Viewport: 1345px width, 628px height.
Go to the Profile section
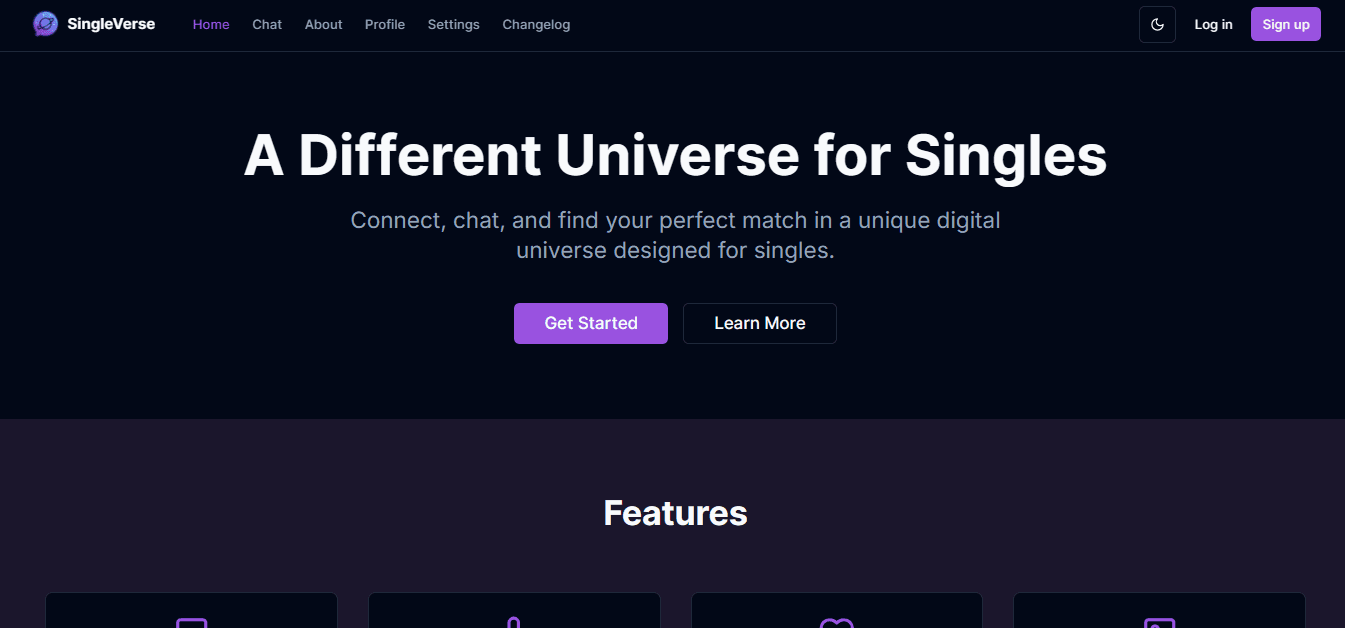pyautogui.click(x=385, y=24)
